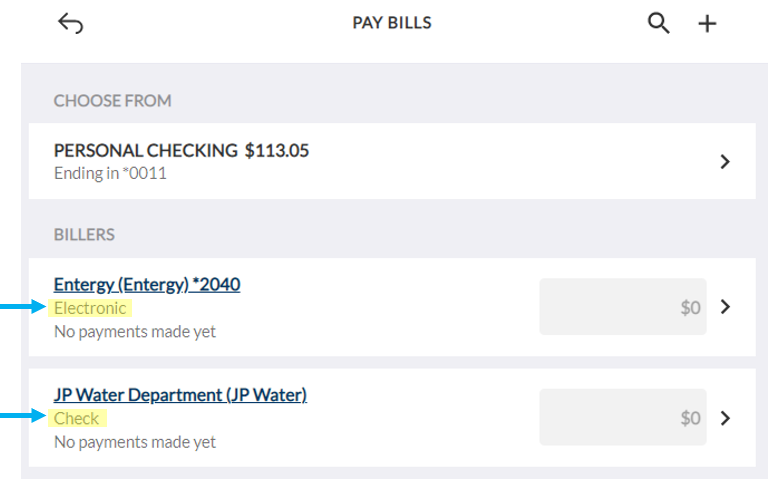The width and height of the screenshot is (775, 489).
Task: Open search with the magnifying glass icon
Action: coord(658,23)
